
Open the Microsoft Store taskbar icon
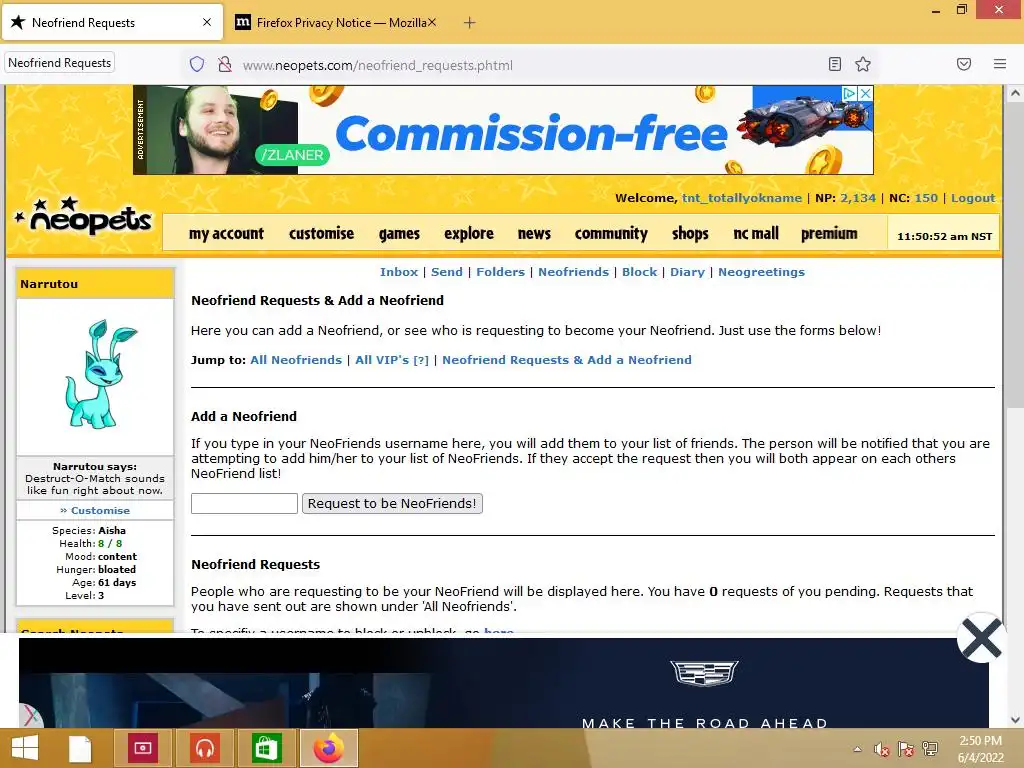(266, 748)
